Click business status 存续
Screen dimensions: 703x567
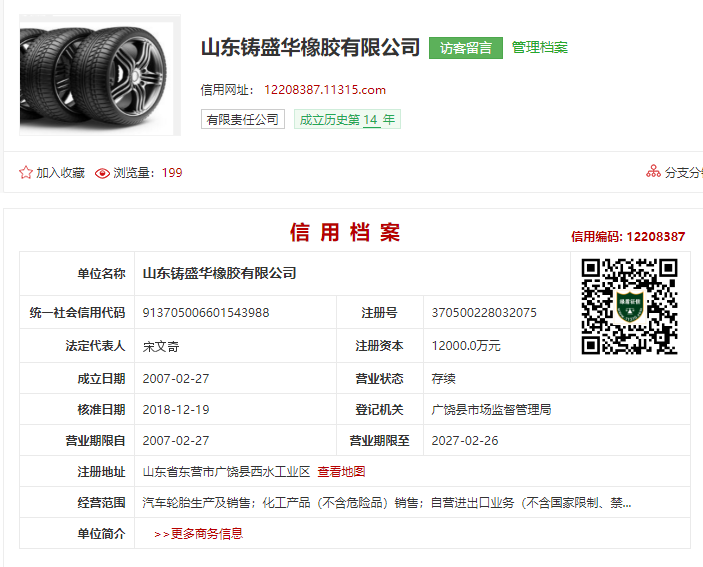[443, 379]
